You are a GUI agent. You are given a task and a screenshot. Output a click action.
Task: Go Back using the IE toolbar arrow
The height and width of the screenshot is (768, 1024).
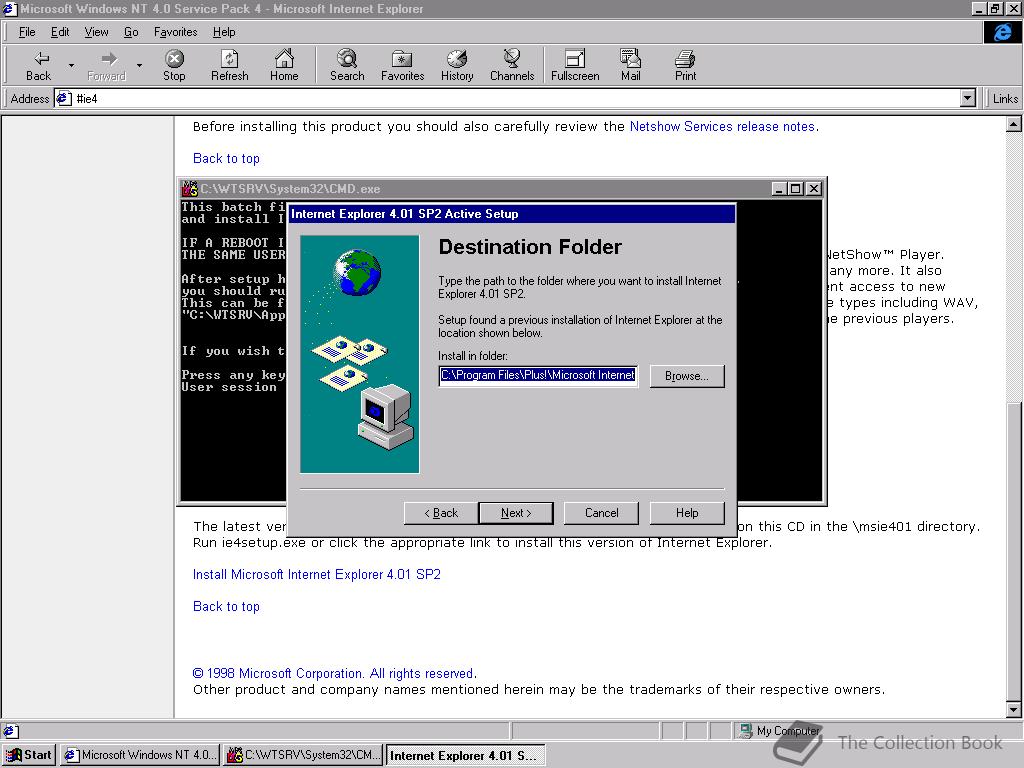(x=39, y=65)
